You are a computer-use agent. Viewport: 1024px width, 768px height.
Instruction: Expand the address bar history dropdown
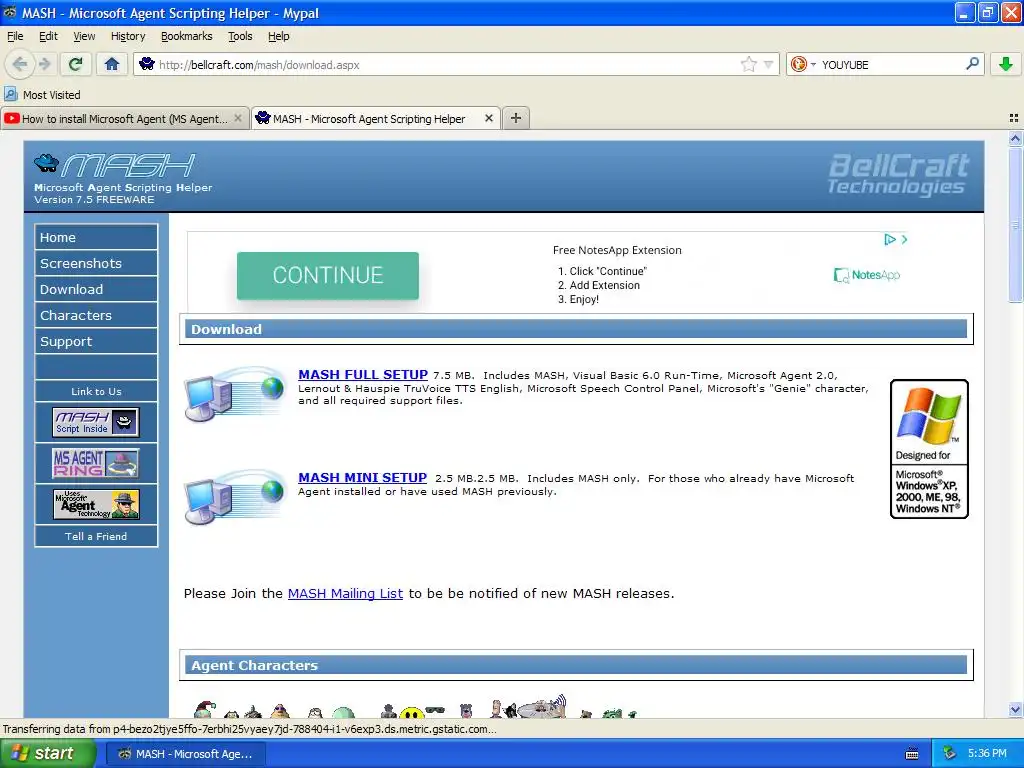pyautogui.click(x=769, y=65)
